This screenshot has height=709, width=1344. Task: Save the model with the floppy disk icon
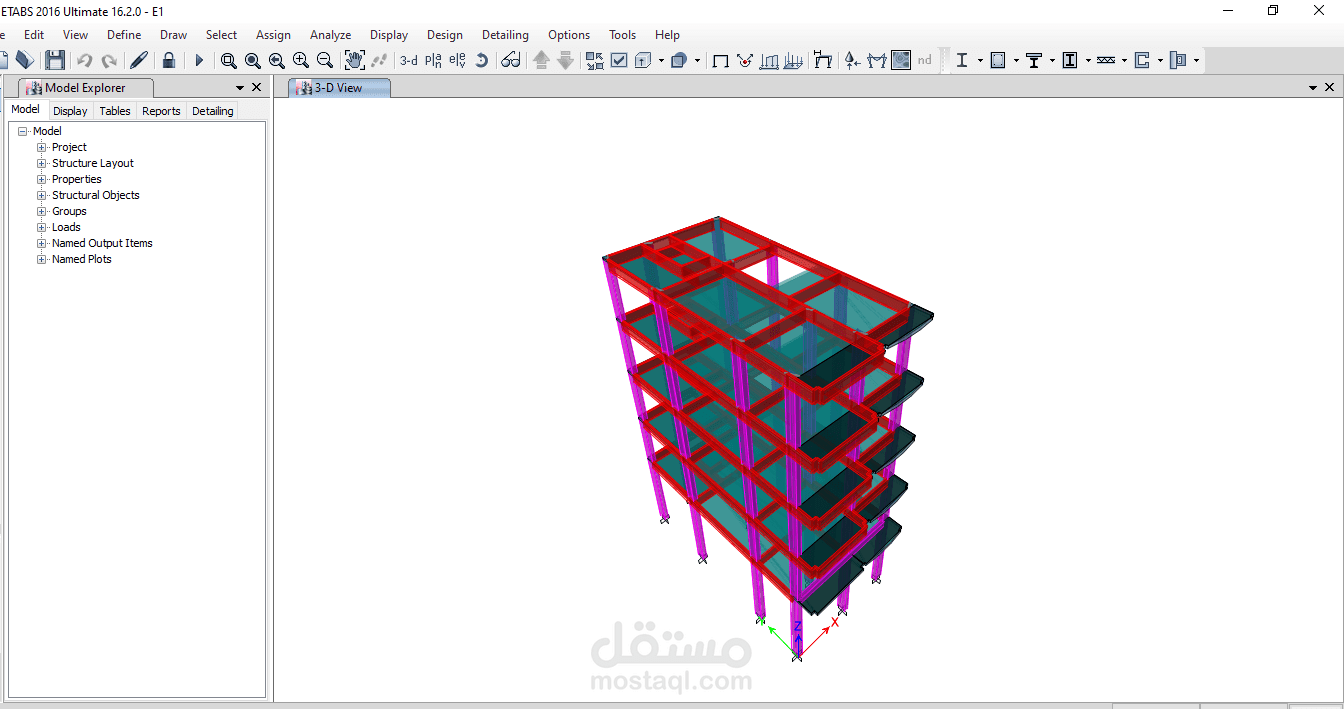[55, 60]
